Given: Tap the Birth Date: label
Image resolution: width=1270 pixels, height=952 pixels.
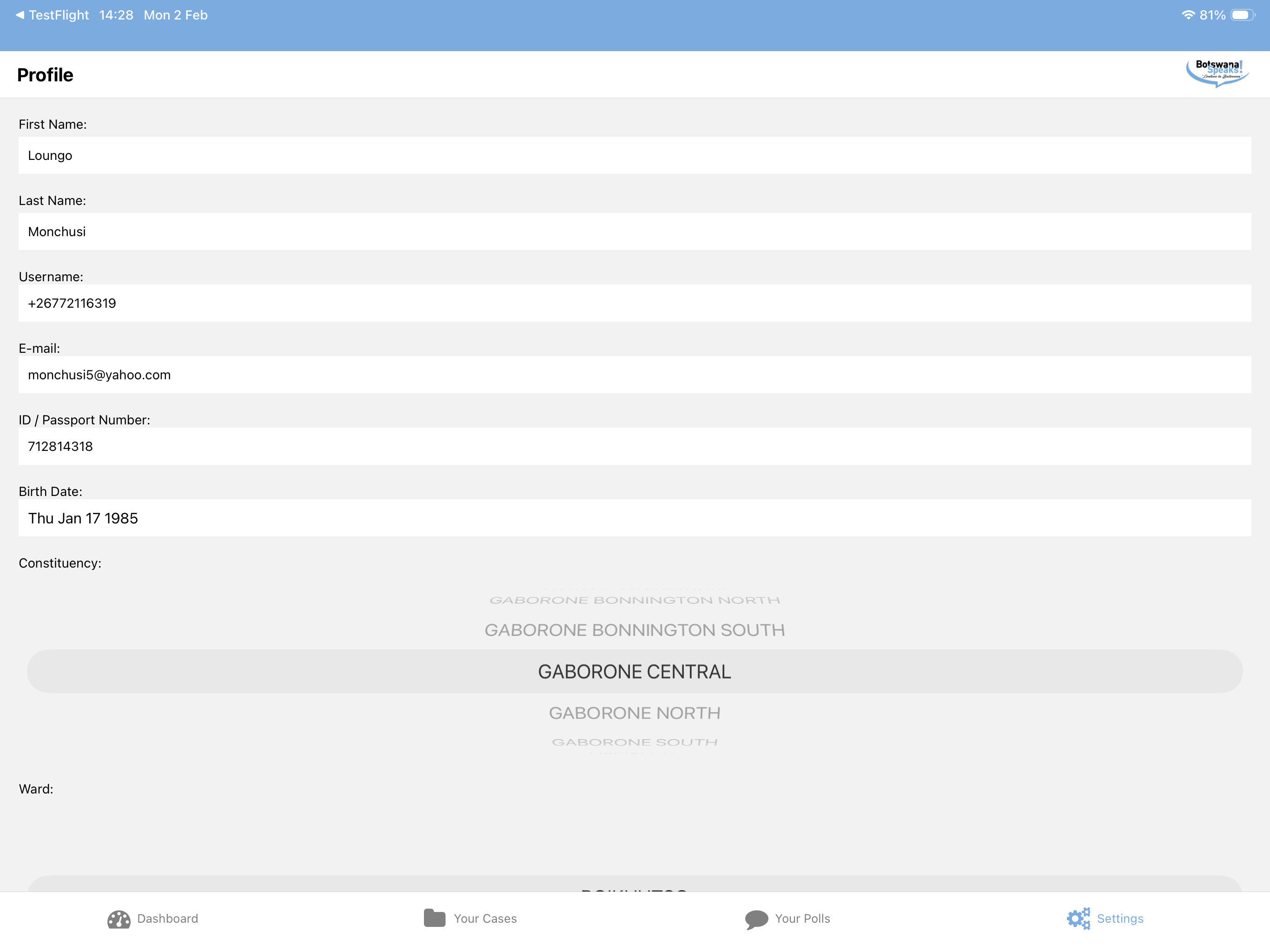Looking at the screenshot, I should (x=50, y=491).
